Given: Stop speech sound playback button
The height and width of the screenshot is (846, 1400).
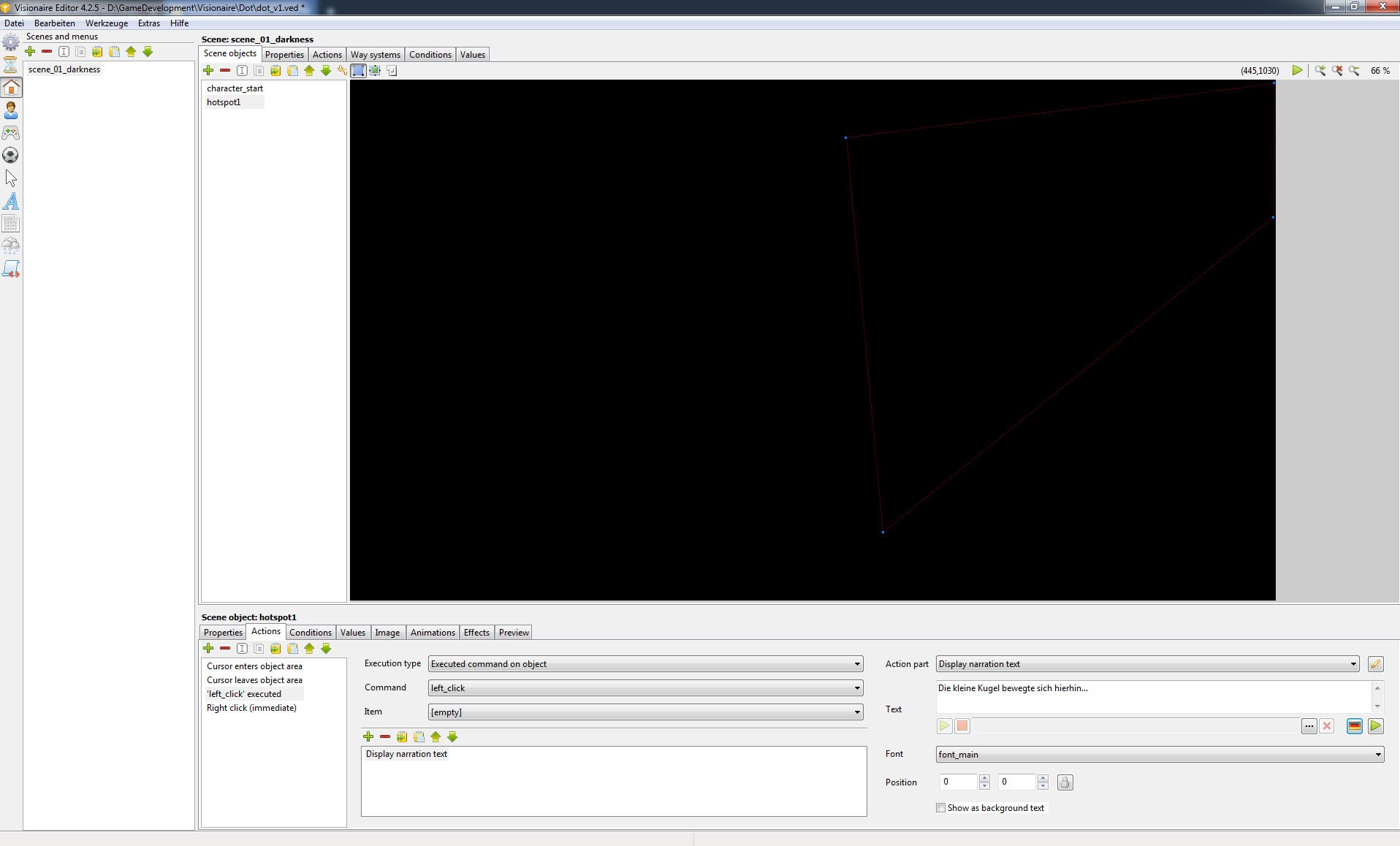Looking at the screenshot, I should click(x=962, y=726).
